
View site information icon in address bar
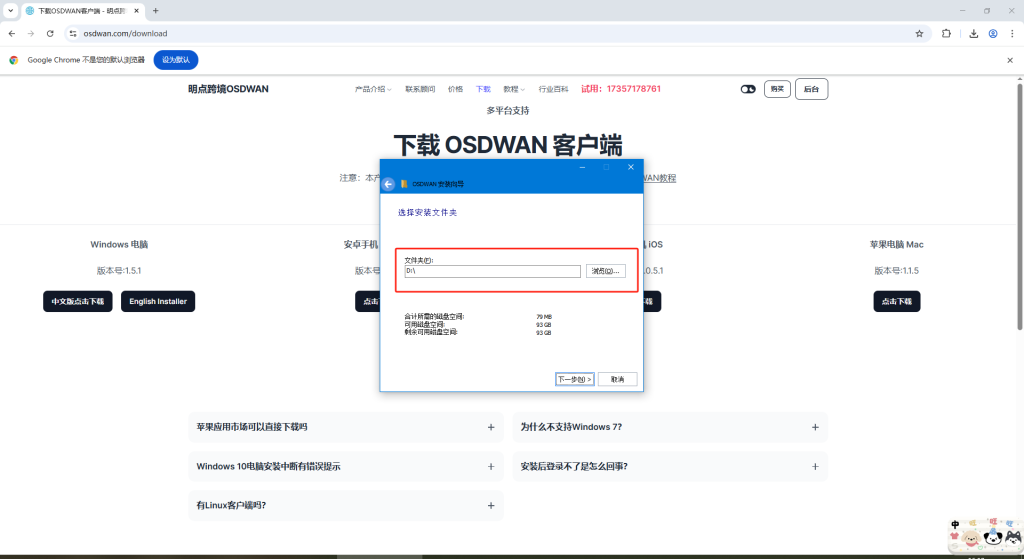[73, 33]
